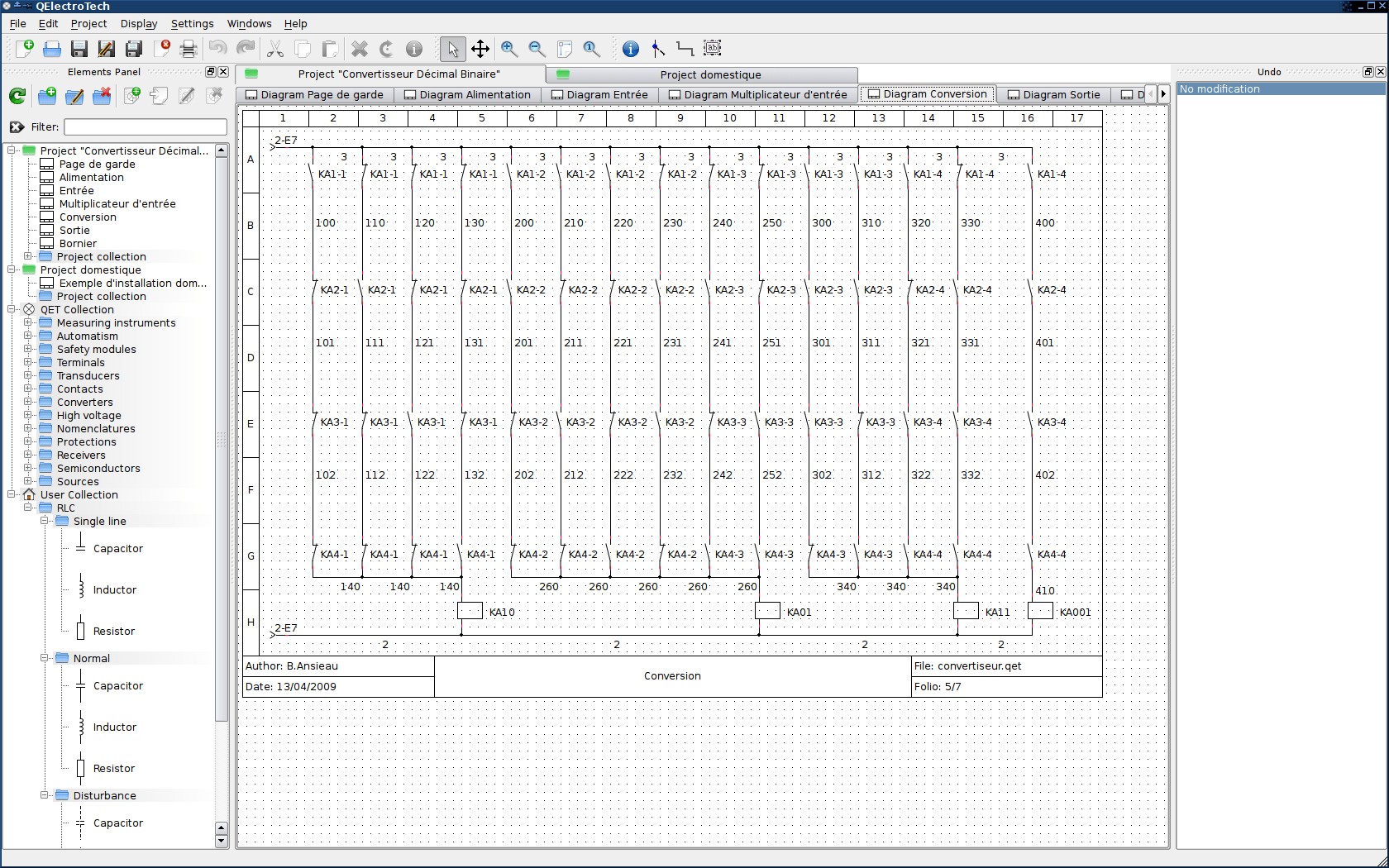Click the Zoom out magnifier icon

(x=537, y=49)
